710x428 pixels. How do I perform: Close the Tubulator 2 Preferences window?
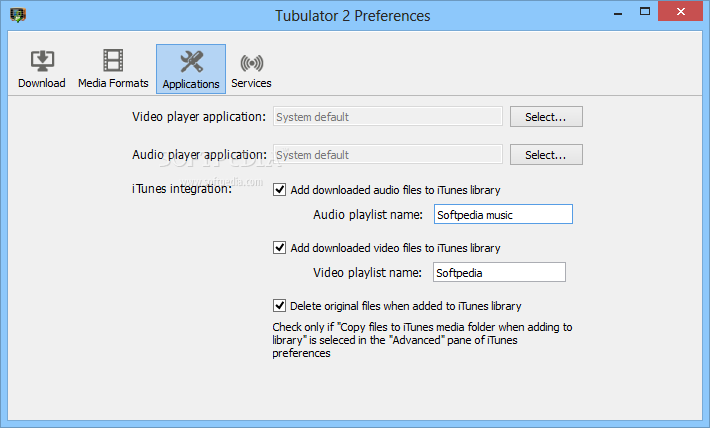[680, 12]
